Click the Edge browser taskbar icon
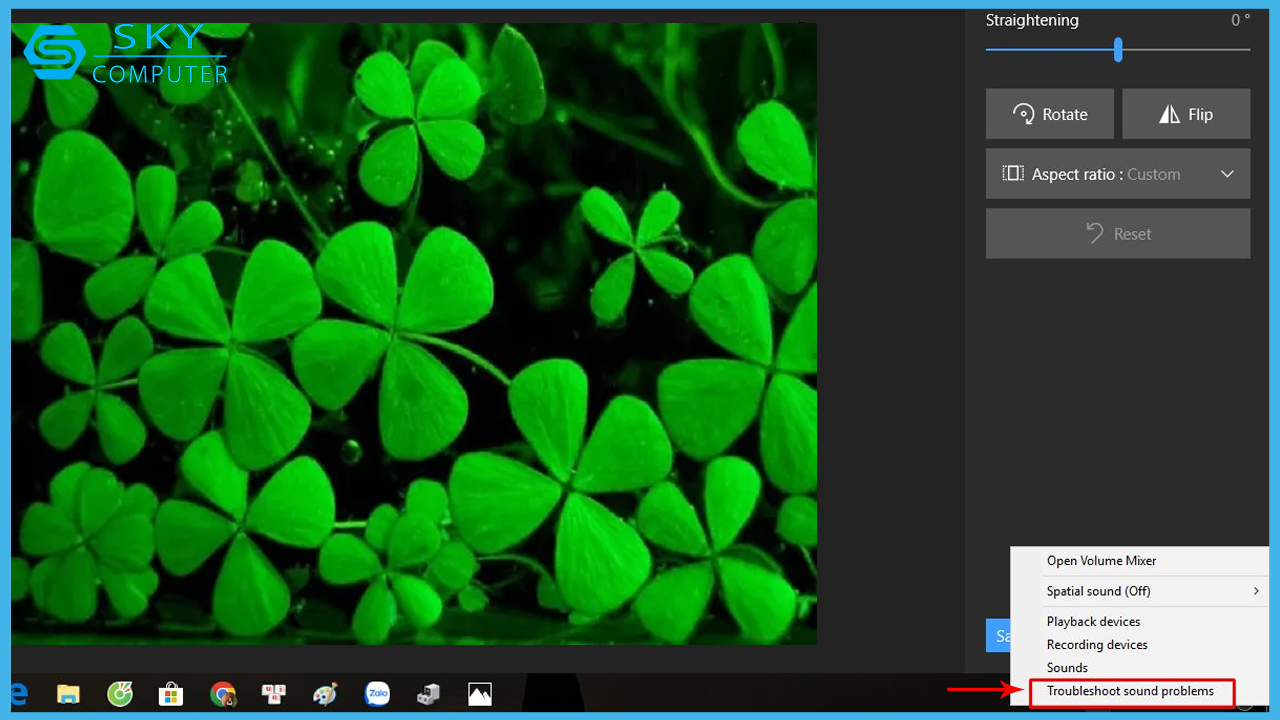1280x720 pixels. [x=18, y=694]
